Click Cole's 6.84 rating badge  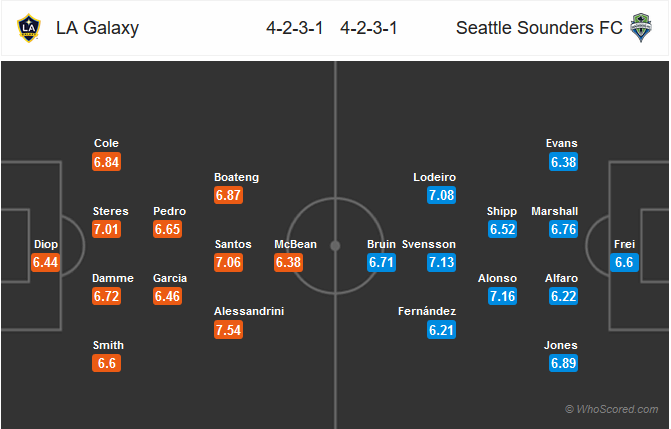pos(107,162)
